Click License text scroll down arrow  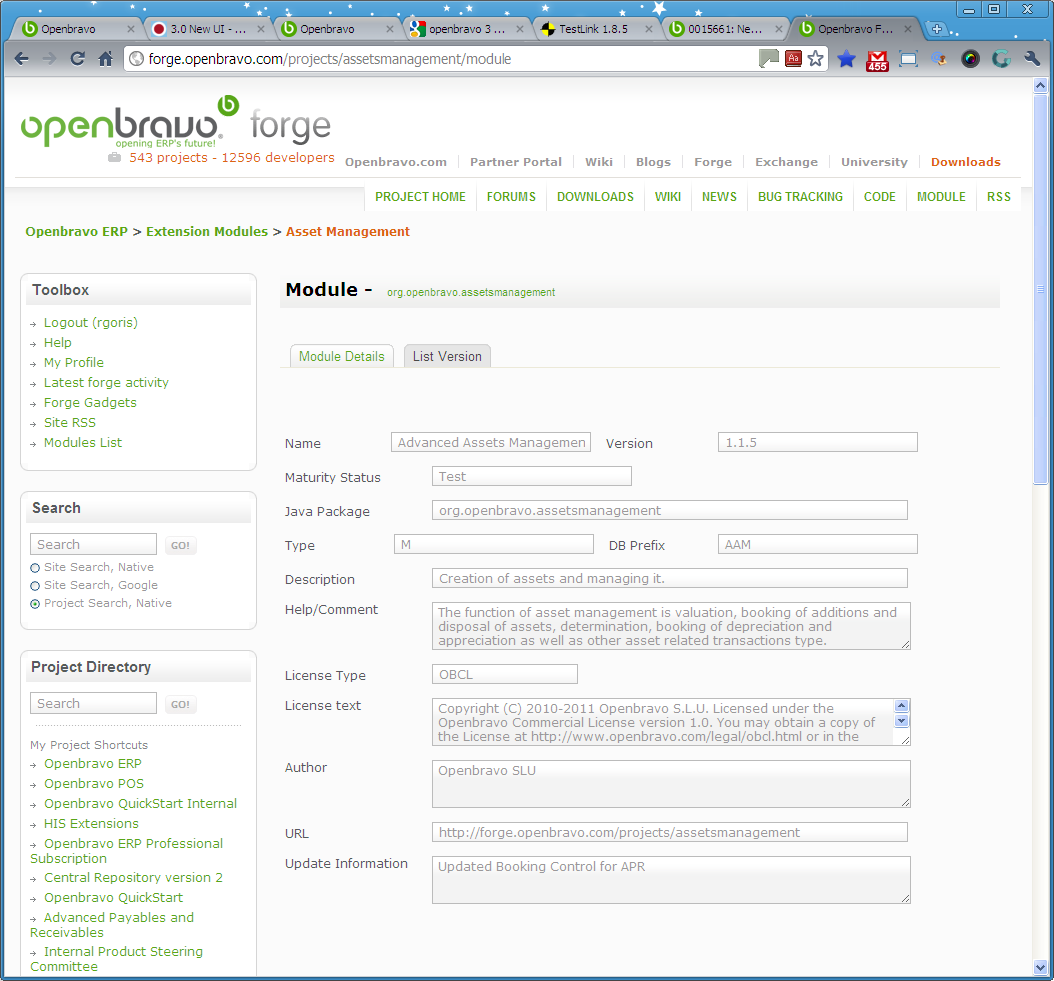point(902,721)
